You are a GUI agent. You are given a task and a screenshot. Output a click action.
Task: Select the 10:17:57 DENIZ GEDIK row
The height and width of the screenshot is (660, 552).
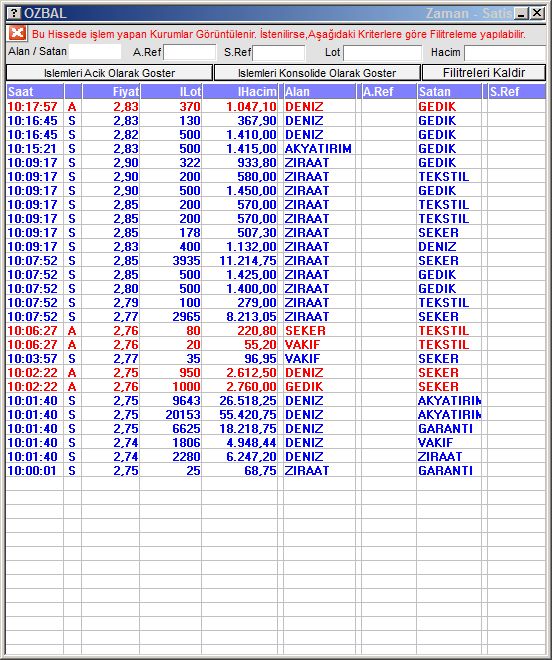tap(276, 106)
